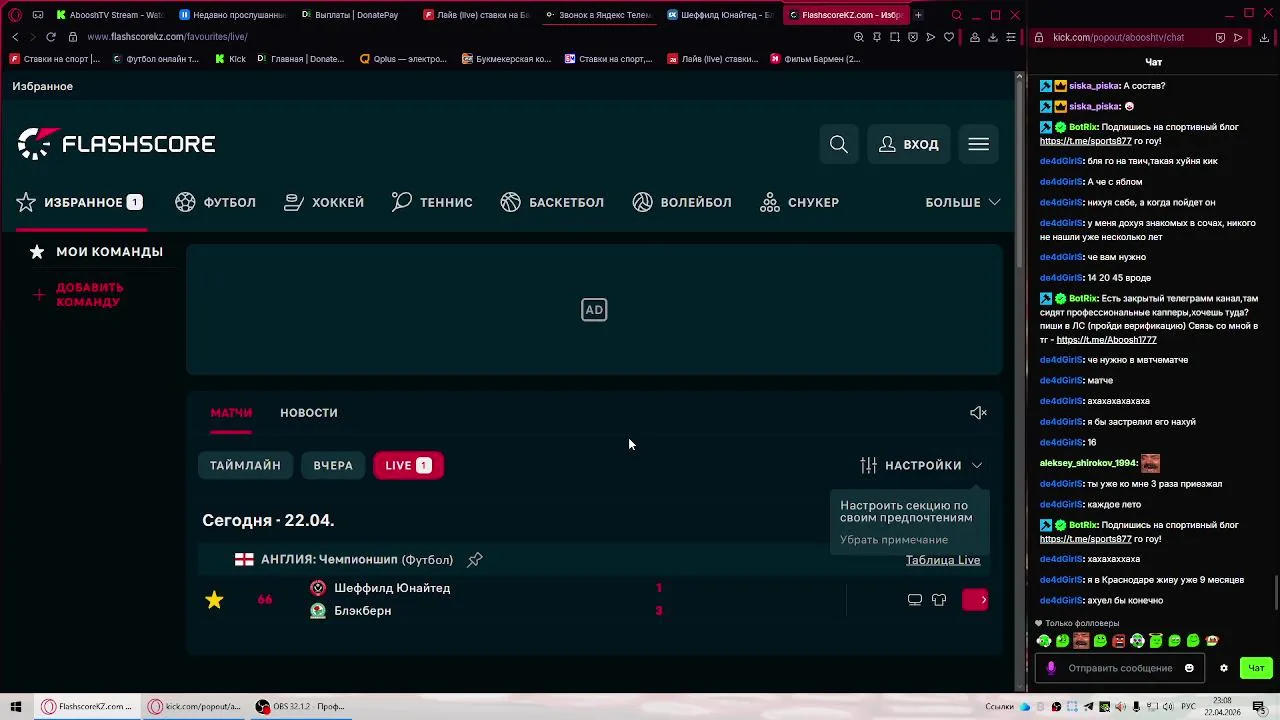Open the Волейбол sport section

682,202
